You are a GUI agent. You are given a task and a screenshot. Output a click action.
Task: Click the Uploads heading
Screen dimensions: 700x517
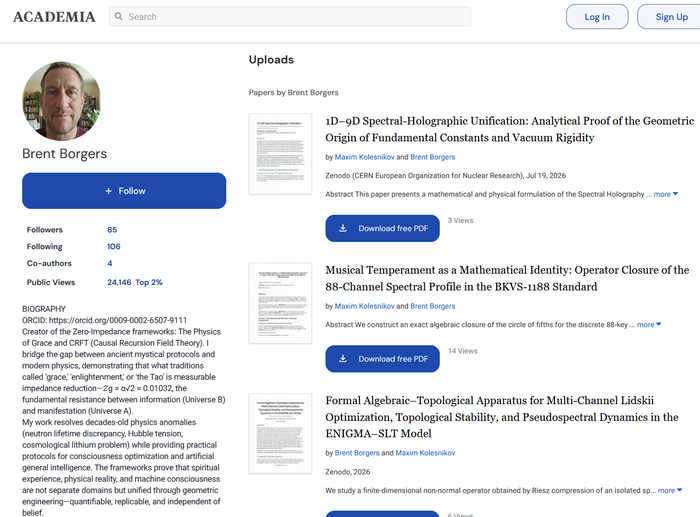[271, 59]
